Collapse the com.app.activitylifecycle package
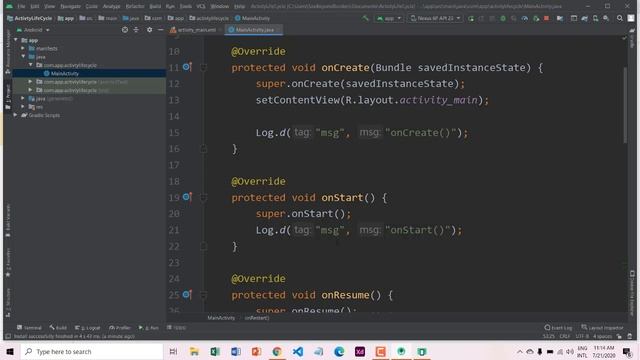This screenshot has width=640, height=360. 31,65
